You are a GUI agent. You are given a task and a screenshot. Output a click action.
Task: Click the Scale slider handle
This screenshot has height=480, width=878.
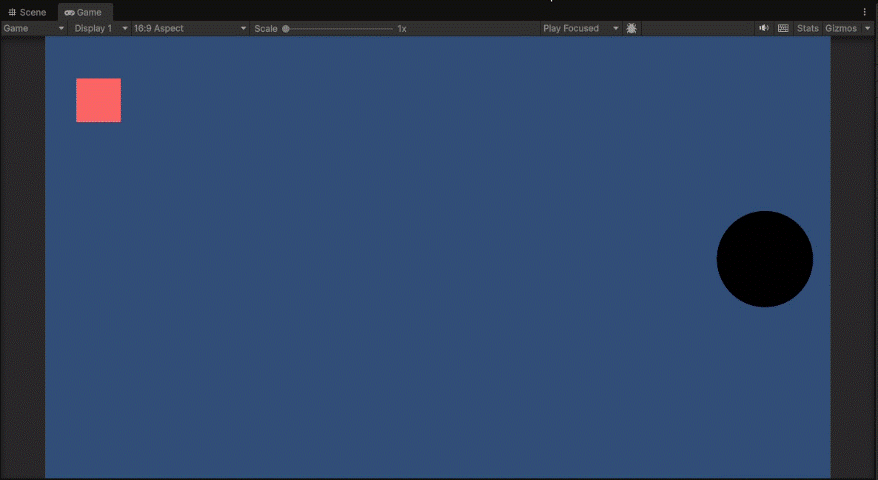(x=286, y=28)
